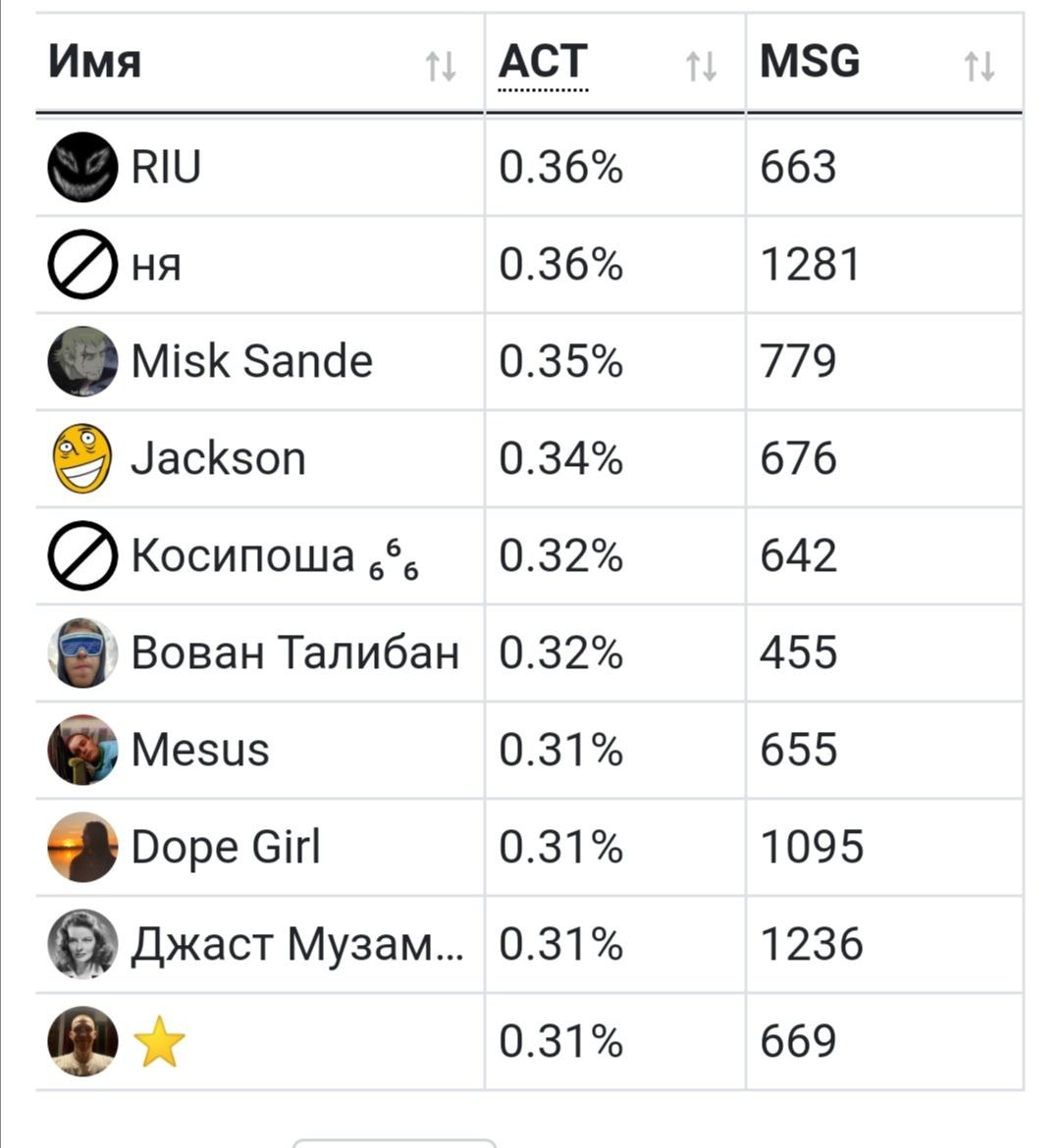Image resolution: width=1060 pixels, height=1148 pixels.
Task: Click the ACT column header label
Action: (543, 62)
